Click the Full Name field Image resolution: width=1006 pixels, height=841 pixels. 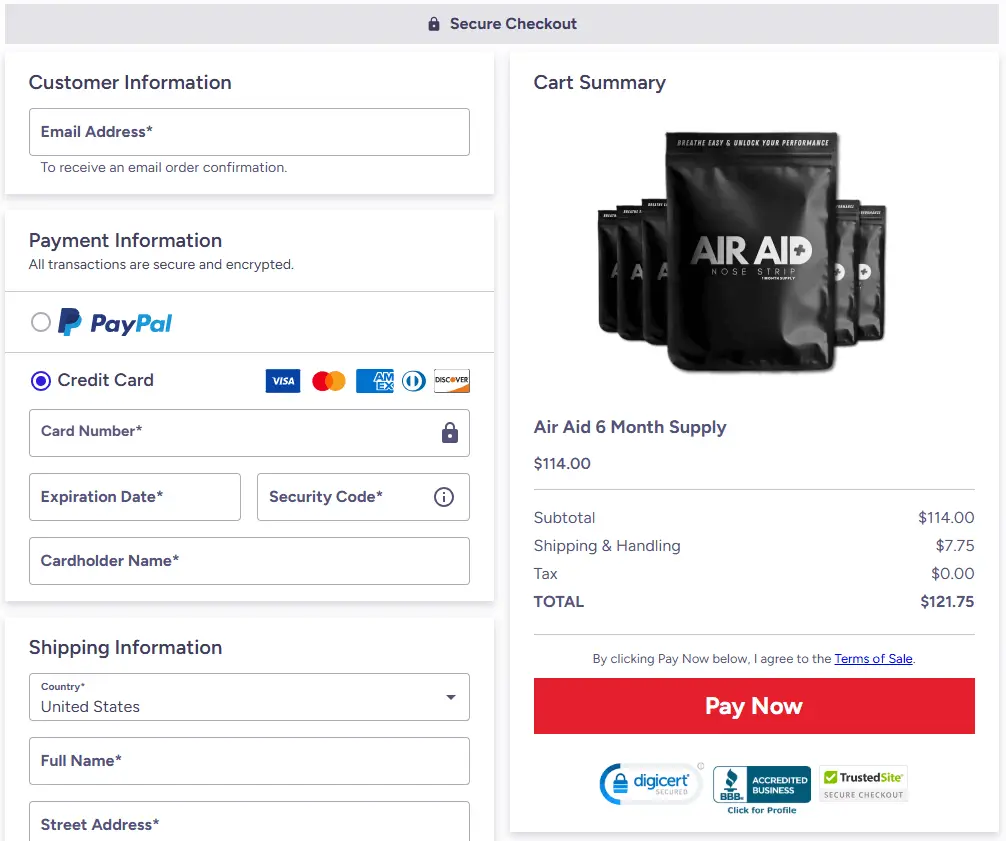[x=249, y=761]
